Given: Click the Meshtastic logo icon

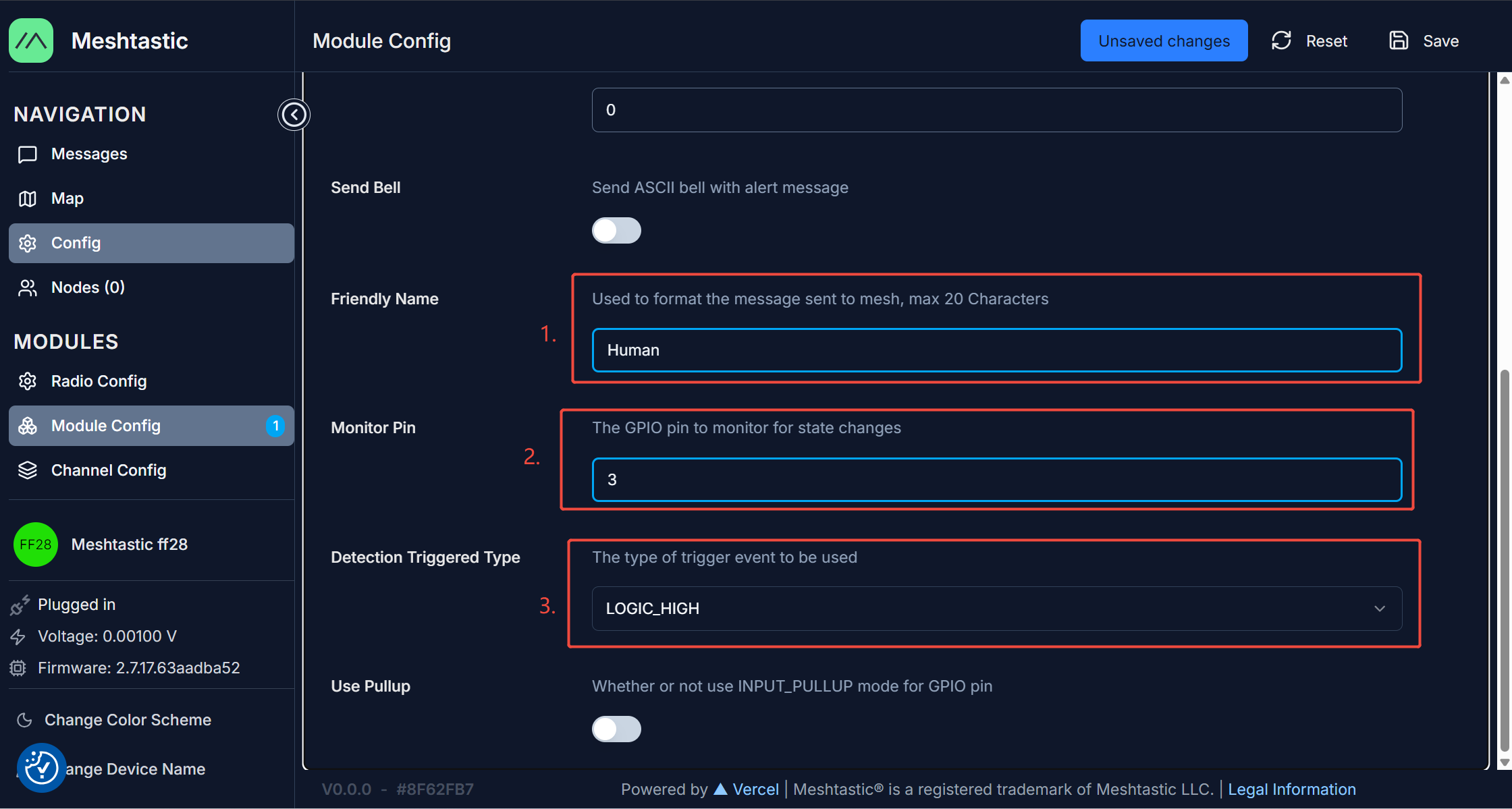Looking at the screenshot, I should pos(31,40).
